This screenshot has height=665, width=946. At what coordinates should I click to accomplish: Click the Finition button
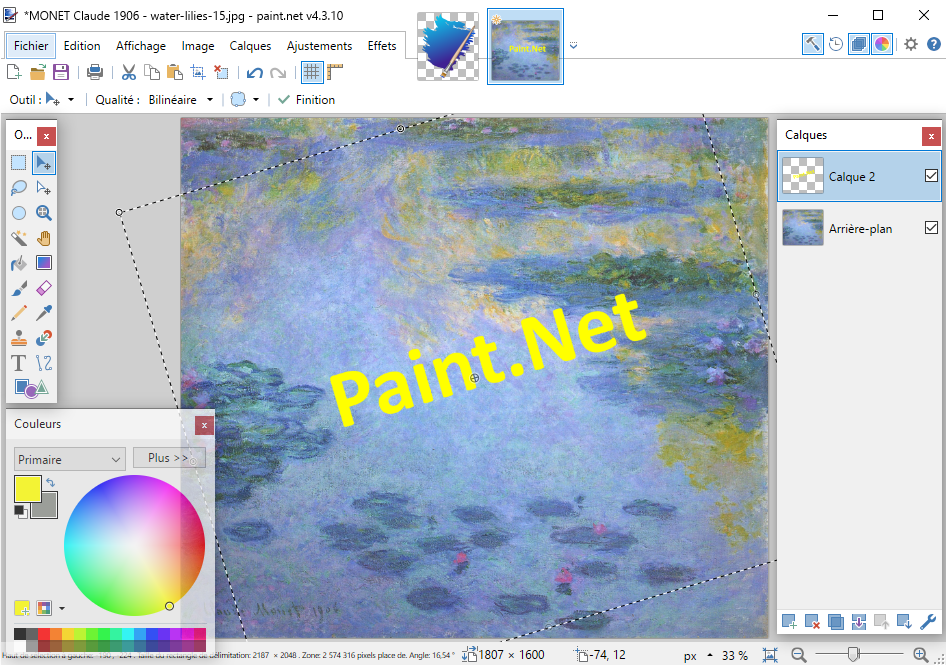click(x=306, y=100)
